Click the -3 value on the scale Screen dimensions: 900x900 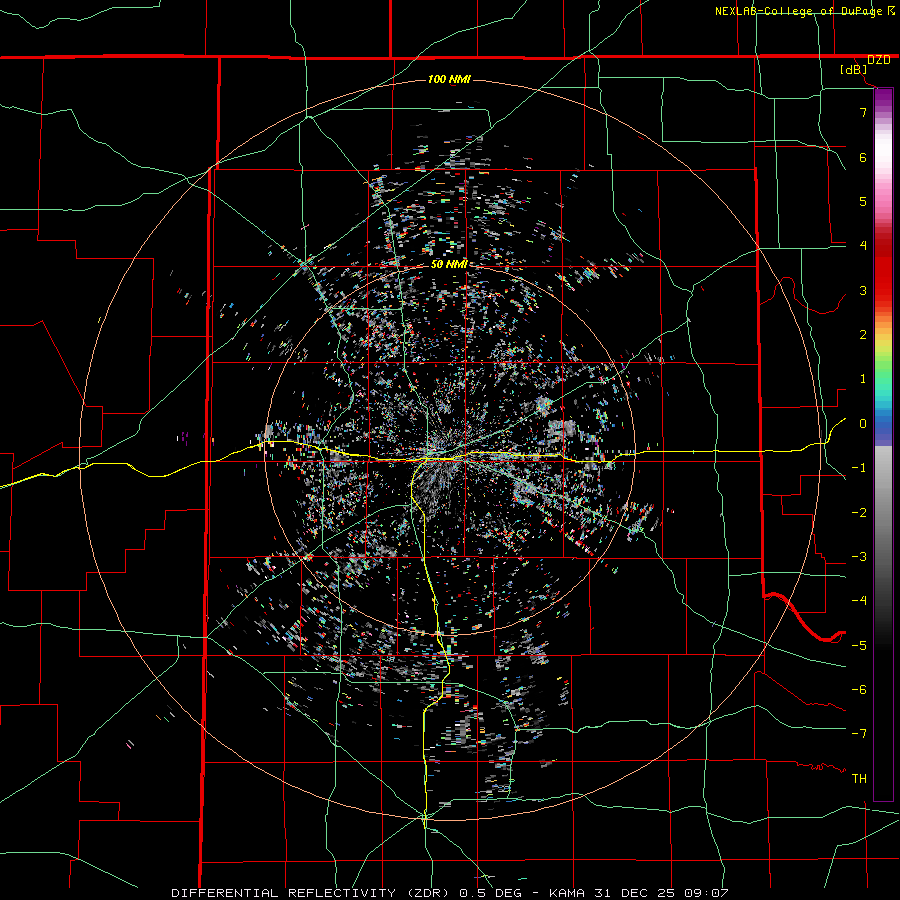[x=859, y=557]
